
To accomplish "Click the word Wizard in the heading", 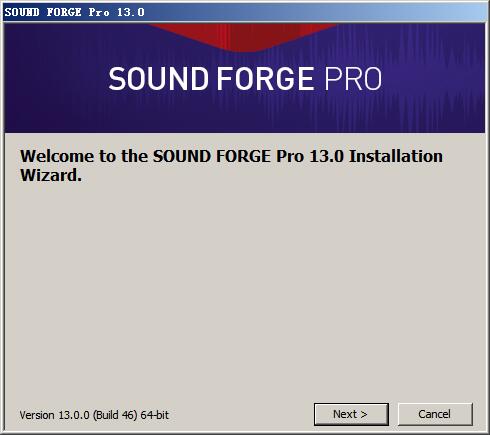I will pos(51,175).
